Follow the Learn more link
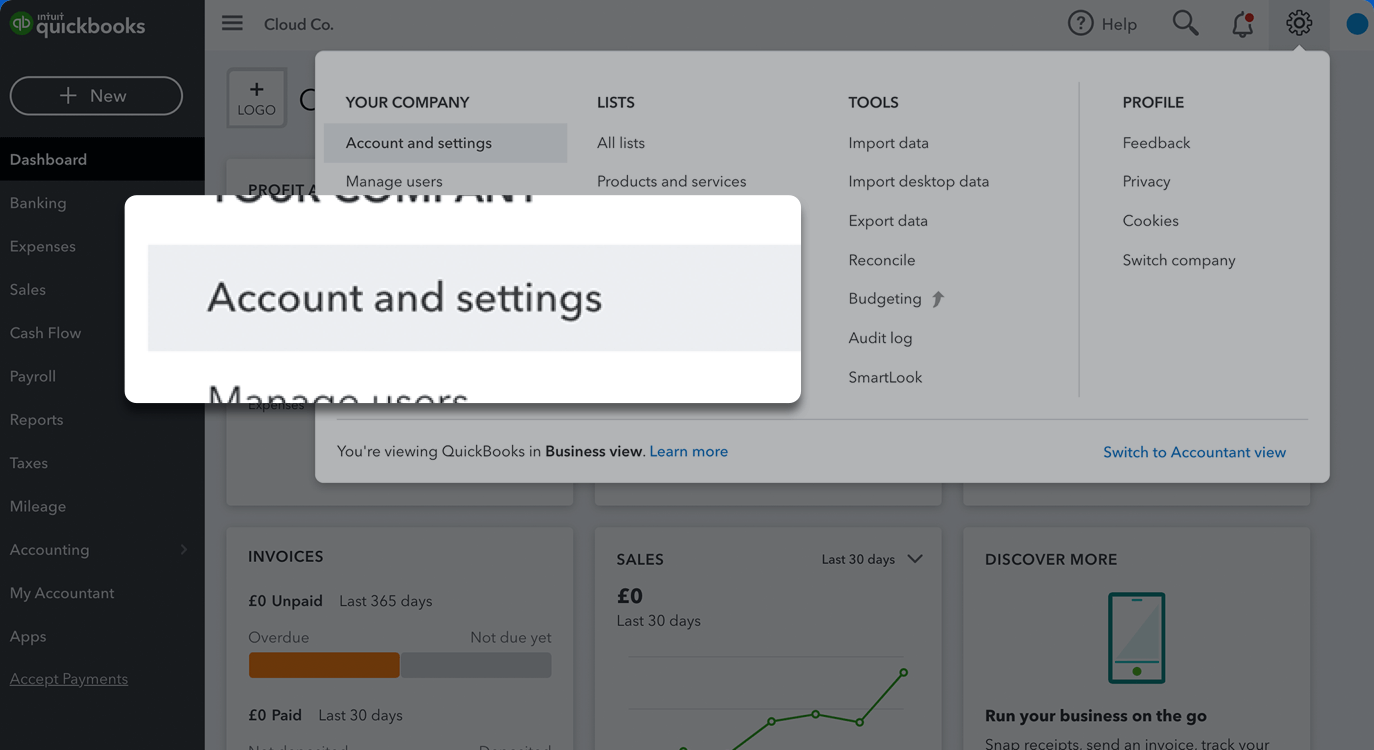The image size is (1374, 750). pos(689,452)
